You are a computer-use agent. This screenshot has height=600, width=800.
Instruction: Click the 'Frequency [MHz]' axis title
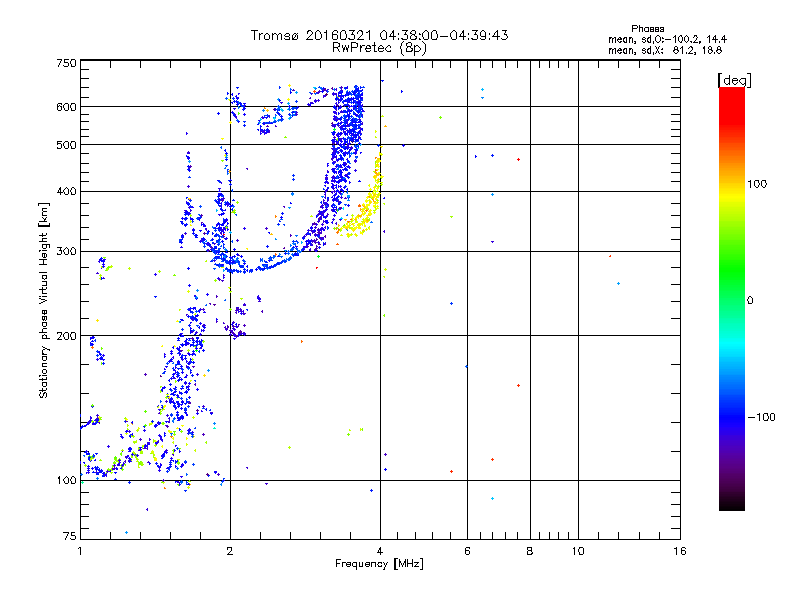click(379, 564)
